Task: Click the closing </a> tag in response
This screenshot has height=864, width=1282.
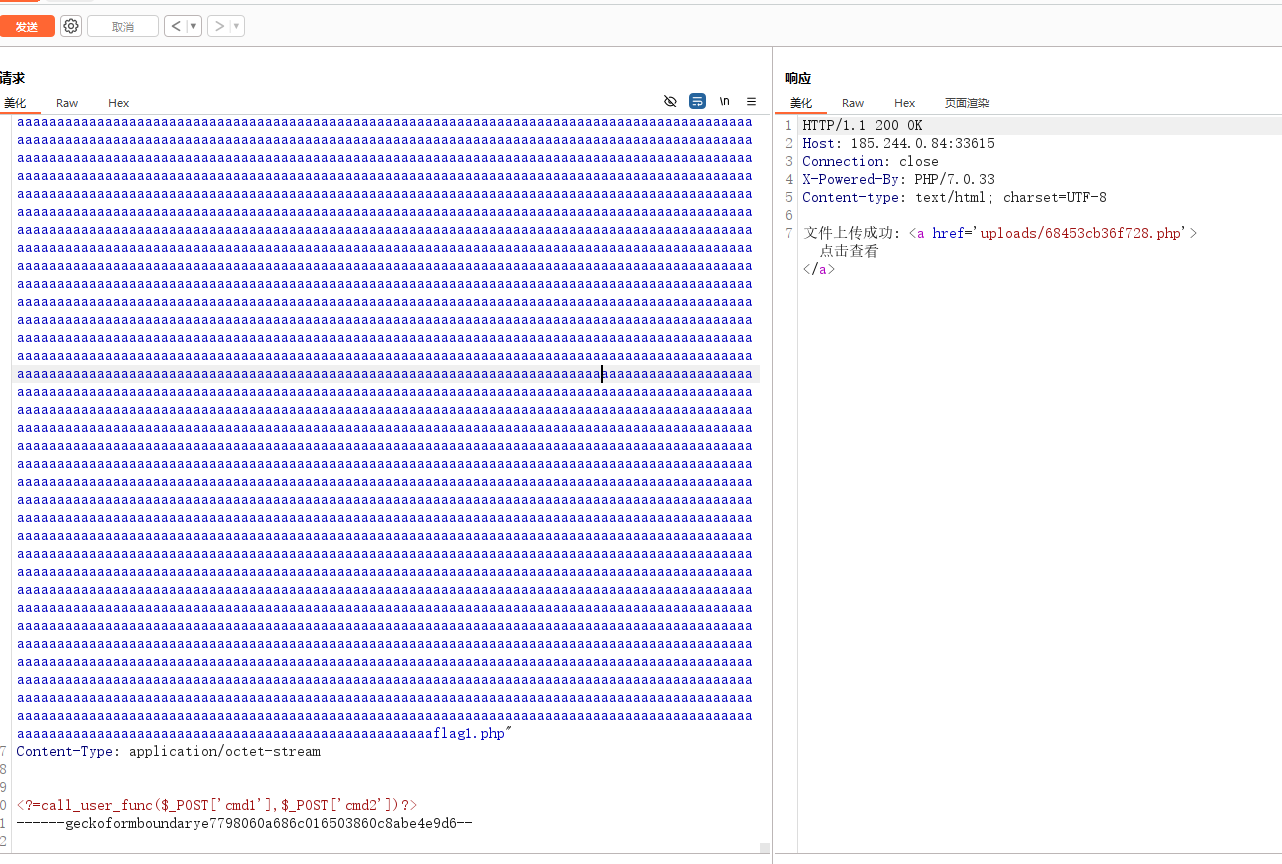Action: (x=818, y=270)
